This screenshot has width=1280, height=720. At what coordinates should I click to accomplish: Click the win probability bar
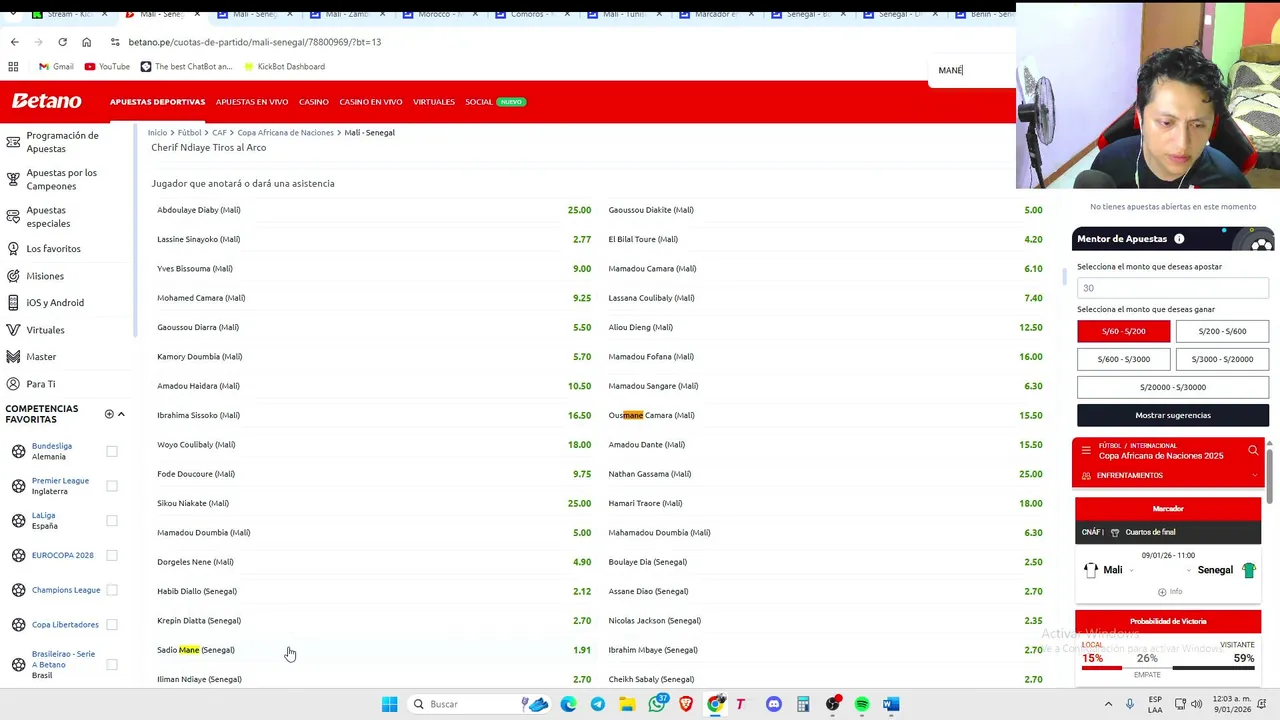(1168, 667)
